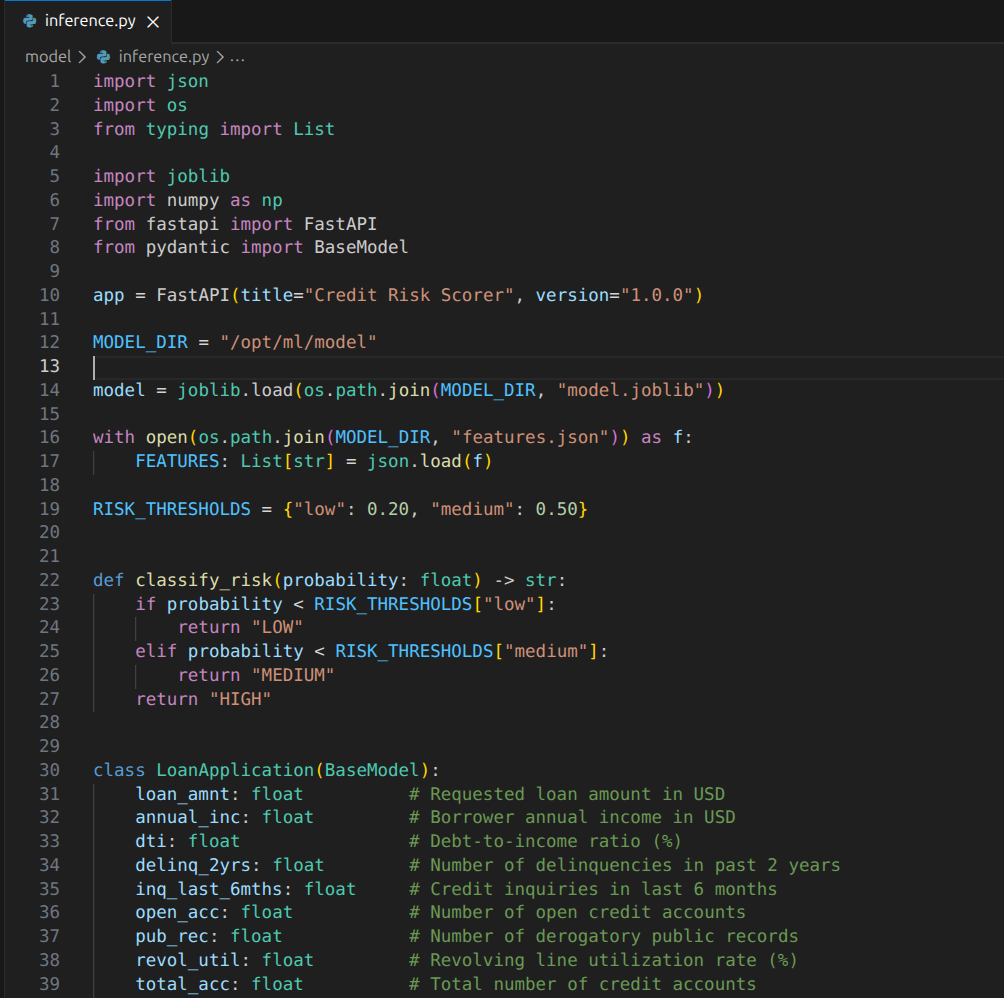Click the Python icon in the breadcrumb bar
This screenshot has height=998, width=1004.
click(103, 57)
